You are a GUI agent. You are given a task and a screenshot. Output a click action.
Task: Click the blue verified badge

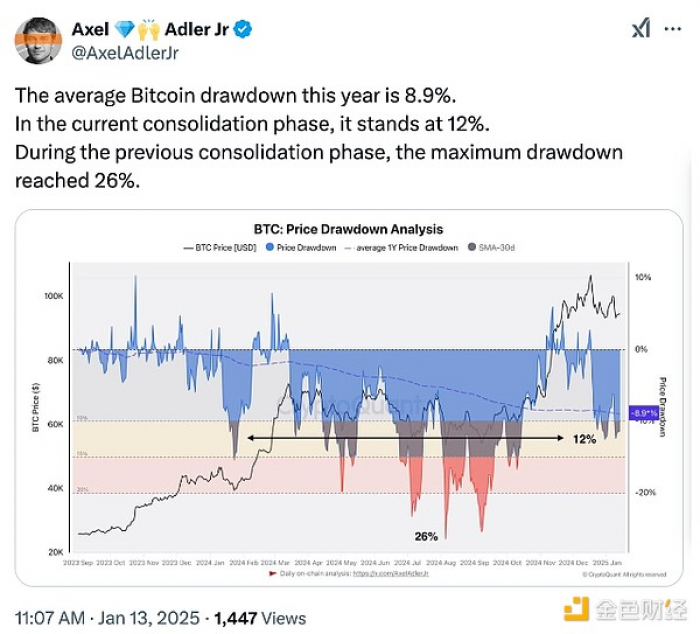[x=242, y=29]
